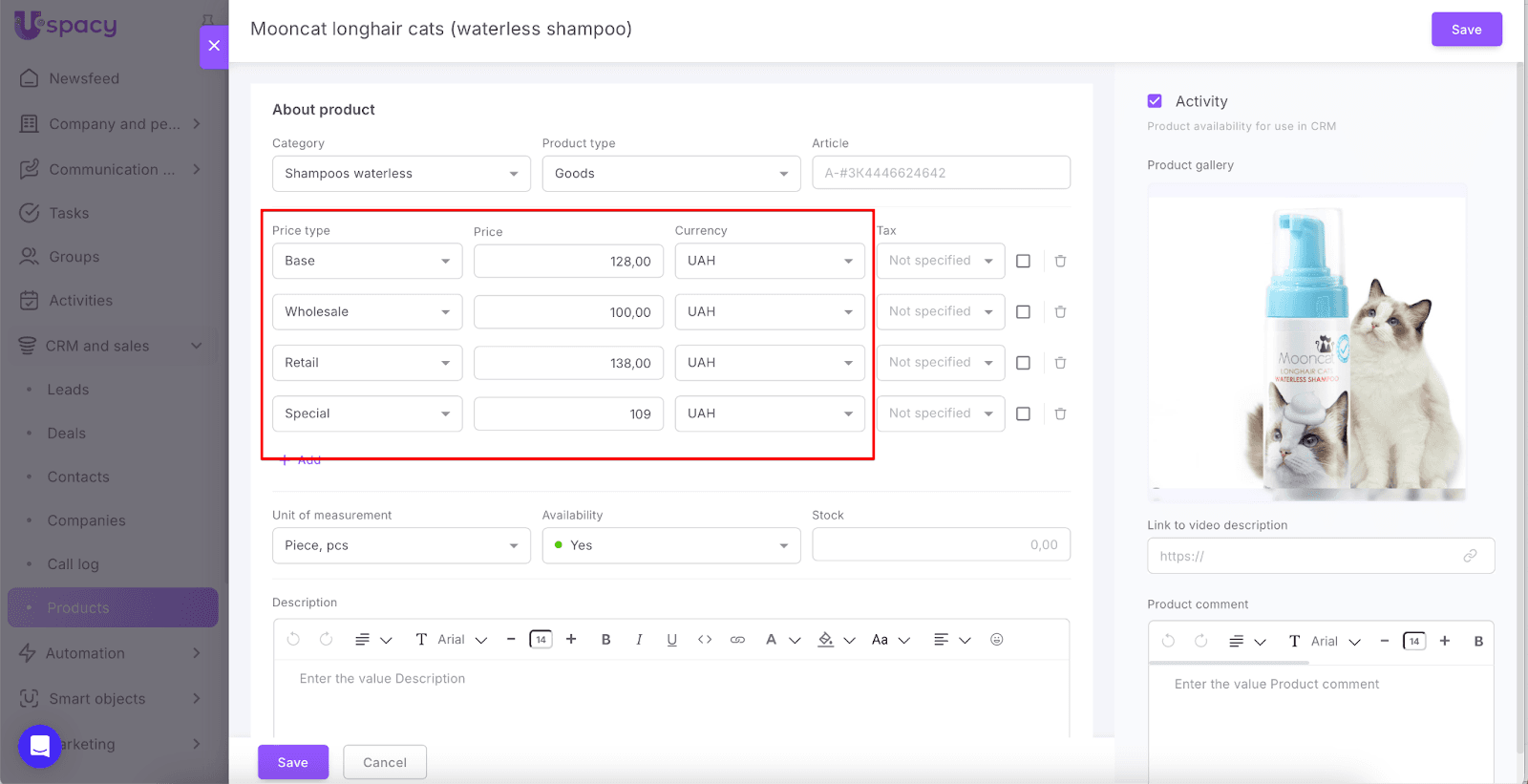Screen dimensions: 1528x784
Task: Delete the Base price row with trash icon
Action: tap(1060, 261)
